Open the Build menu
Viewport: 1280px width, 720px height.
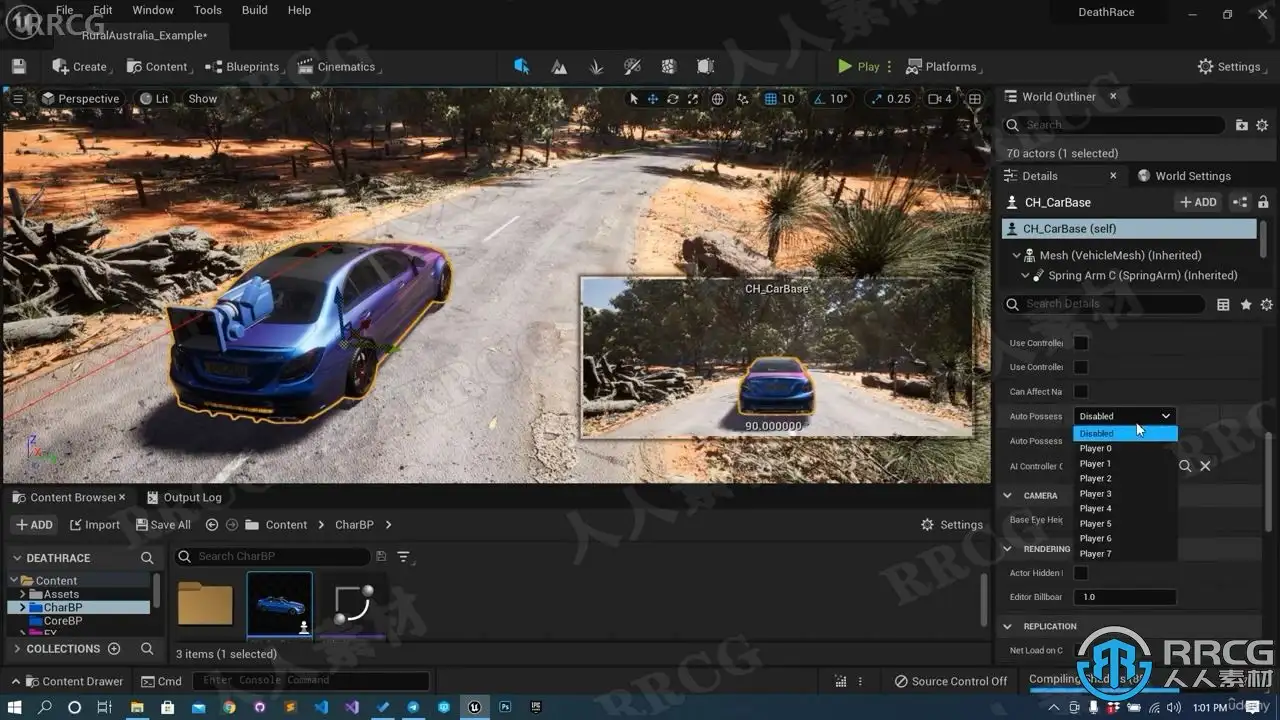point(255,10)
